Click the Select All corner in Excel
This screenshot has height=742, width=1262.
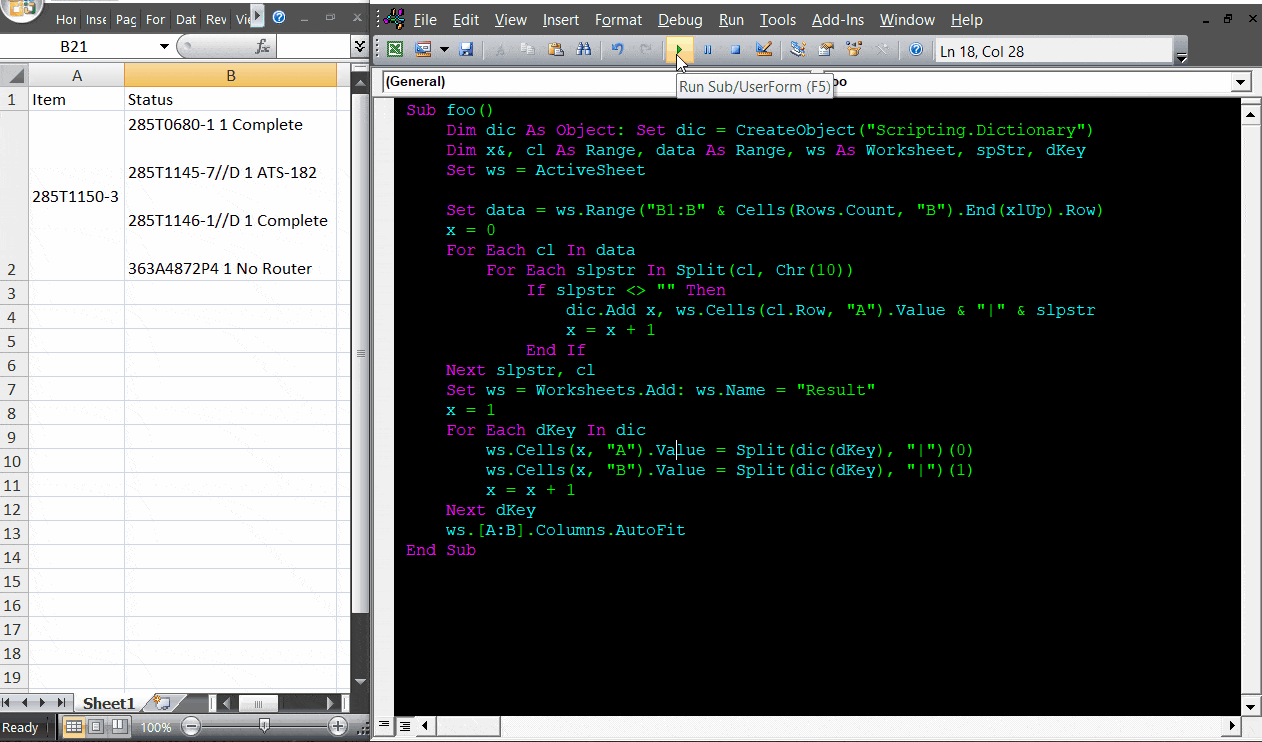point(14,76)
